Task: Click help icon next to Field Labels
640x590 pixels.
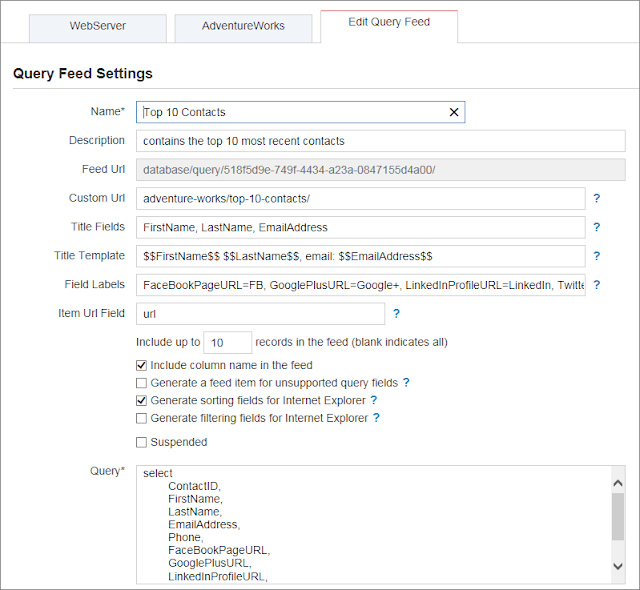Action: 597,285
